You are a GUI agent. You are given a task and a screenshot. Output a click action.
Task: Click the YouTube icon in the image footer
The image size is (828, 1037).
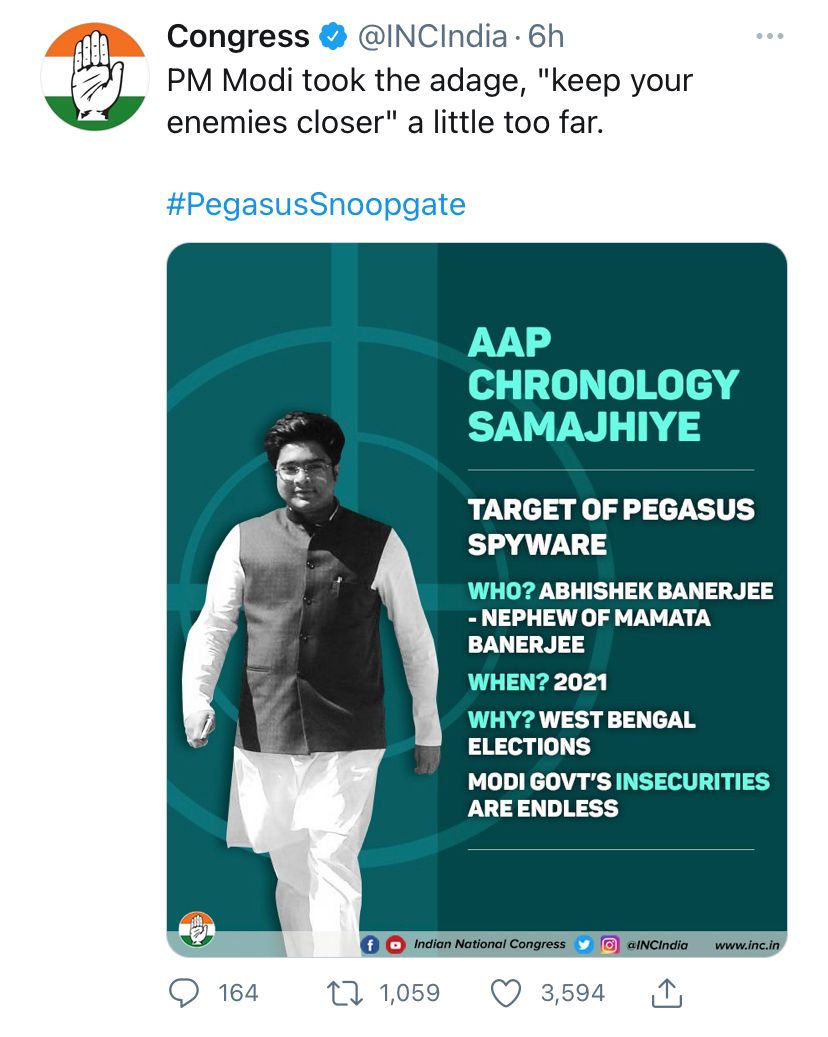[x=395, y=945]
